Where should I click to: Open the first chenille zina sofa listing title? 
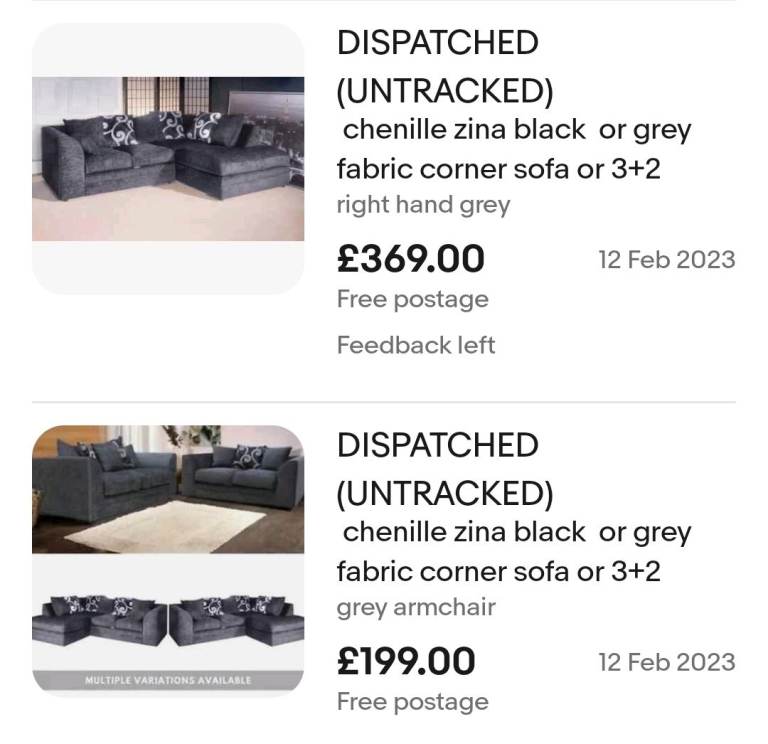coord(514,149)
